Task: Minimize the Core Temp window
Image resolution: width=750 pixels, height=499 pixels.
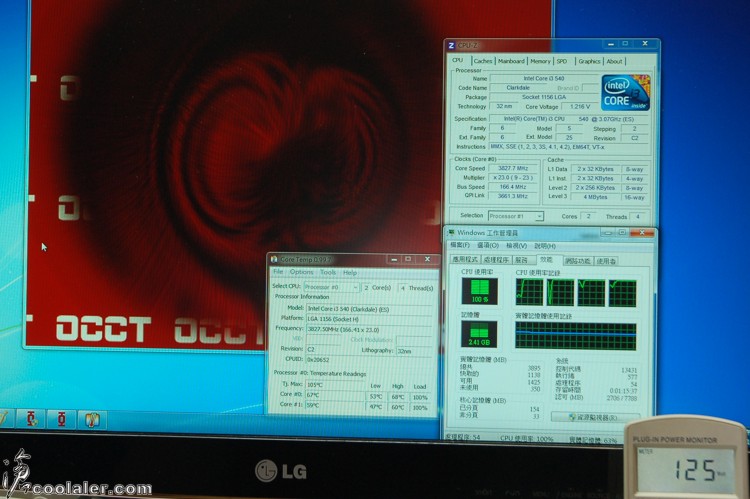Action: 394,259
